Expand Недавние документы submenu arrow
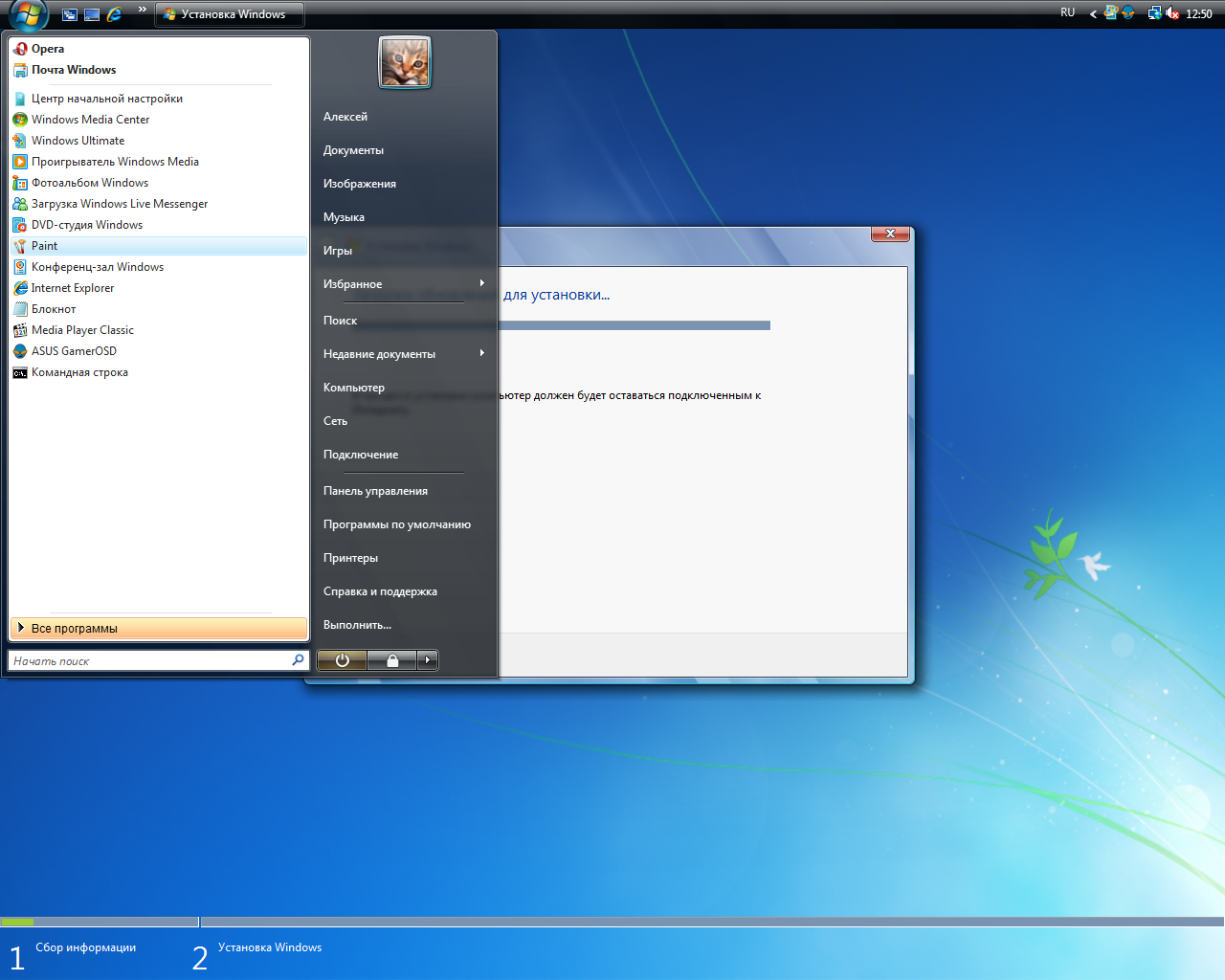Image resolution: width=1225 pixels, height=980 pixels. pos(482,353)
